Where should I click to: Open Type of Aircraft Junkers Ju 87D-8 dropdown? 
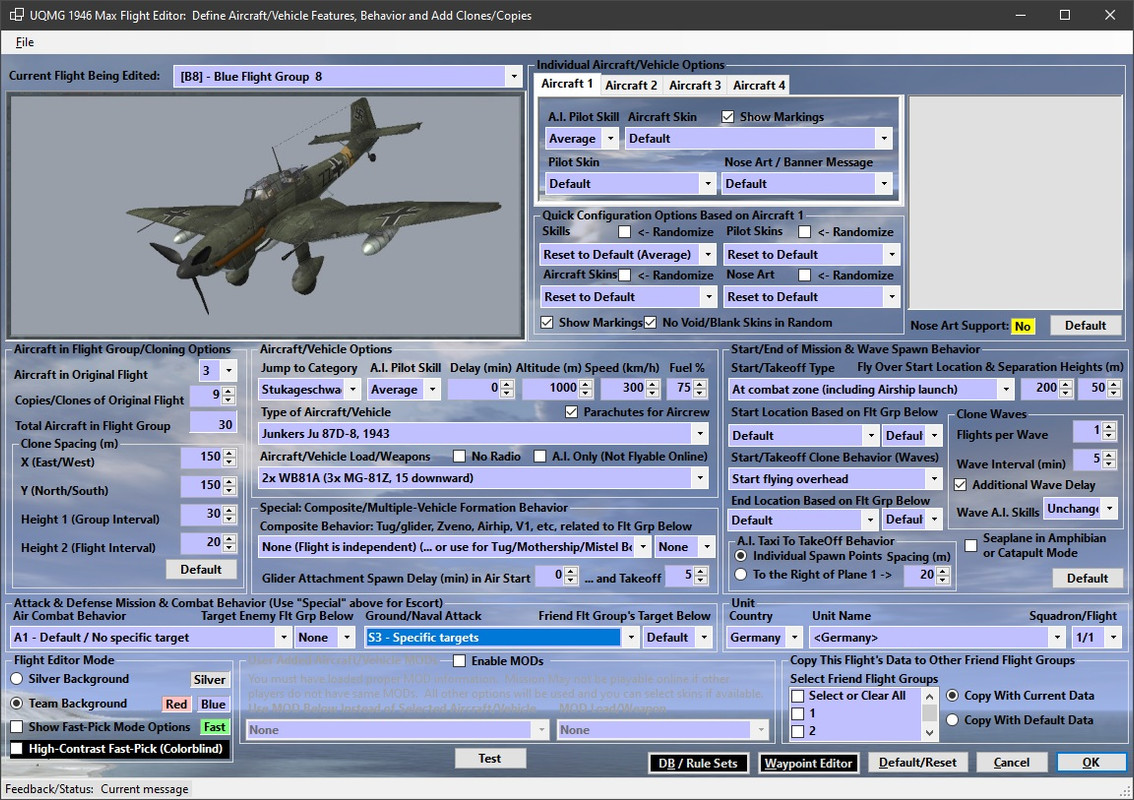tap(483, 434)
